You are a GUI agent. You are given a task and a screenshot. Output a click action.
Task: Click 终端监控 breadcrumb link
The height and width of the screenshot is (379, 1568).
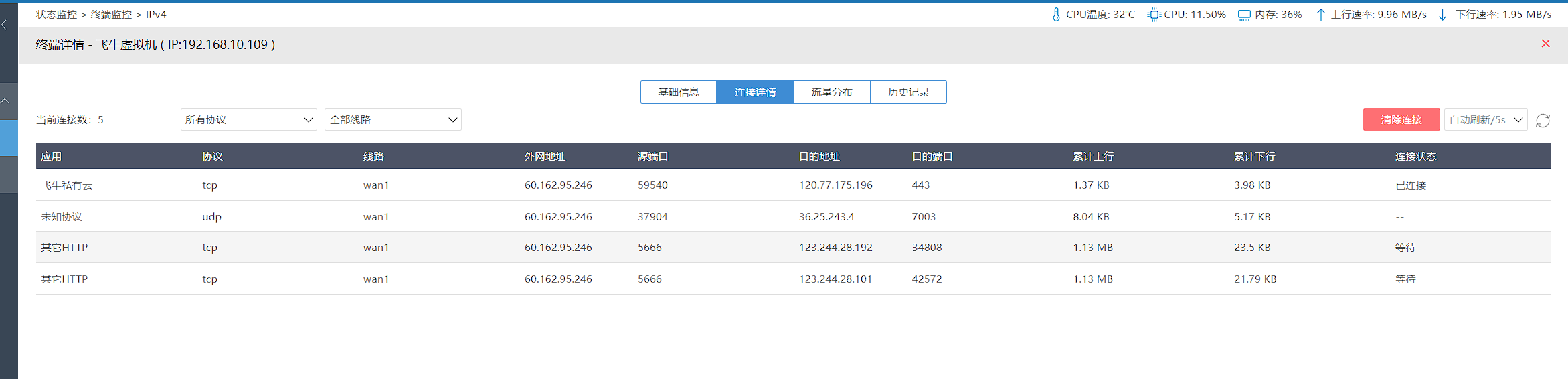point(111,15)
